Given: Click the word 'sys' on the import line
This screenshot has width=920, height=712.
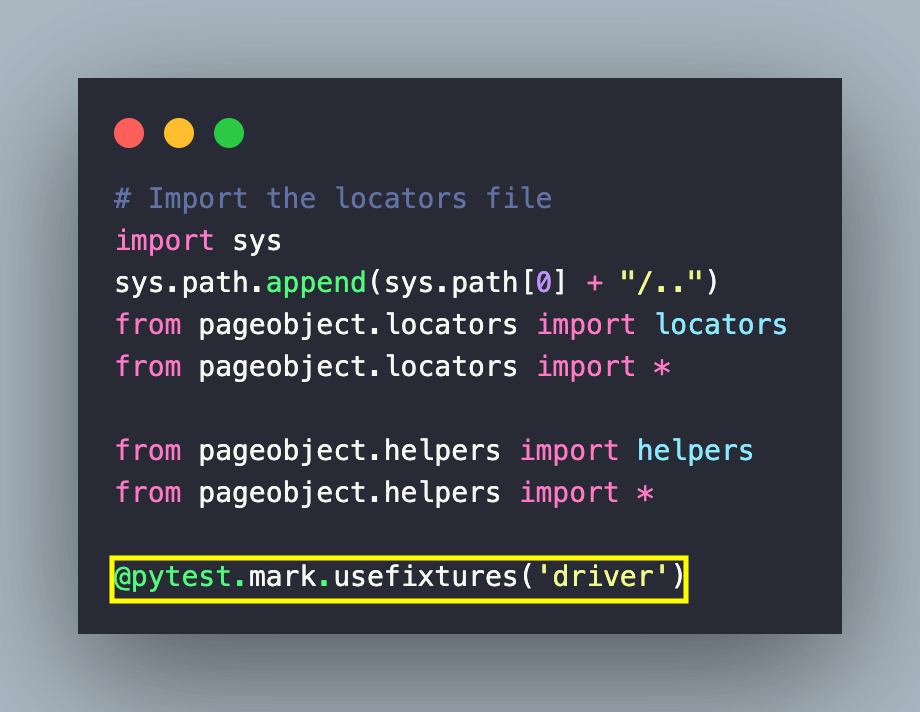Looking at the screenshot, I should 257,242.
